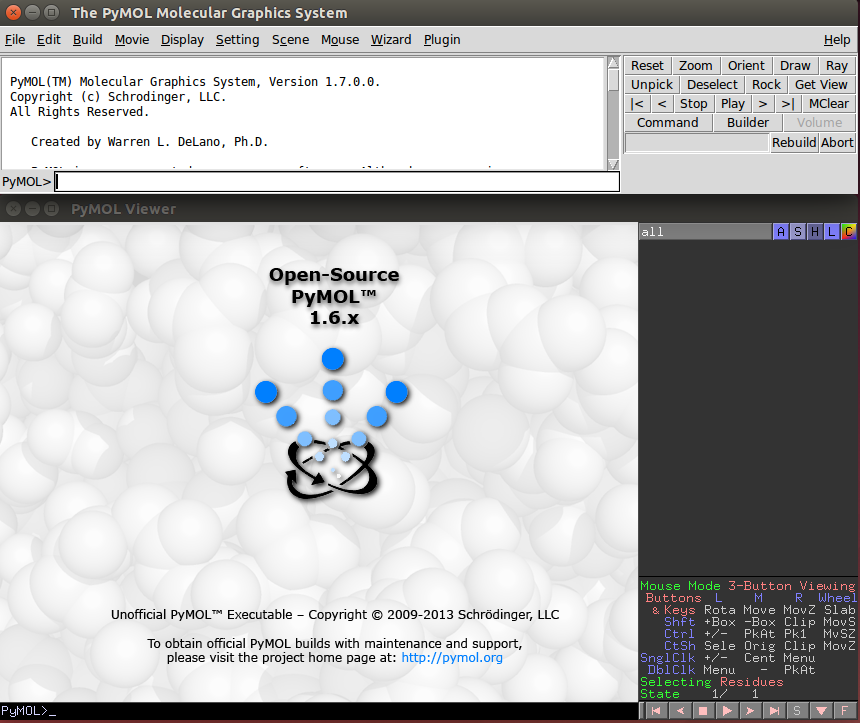Open the Build menu
The height and width of the screenshot is (723, 860).
tap(88, 39)
